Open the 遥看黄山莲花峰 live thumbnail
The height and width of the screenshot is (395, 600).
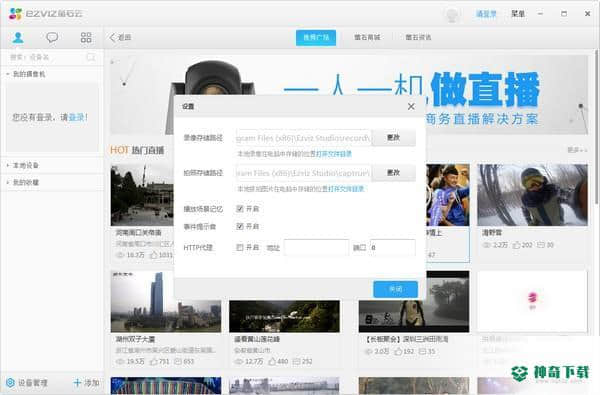tap(284, 316)
